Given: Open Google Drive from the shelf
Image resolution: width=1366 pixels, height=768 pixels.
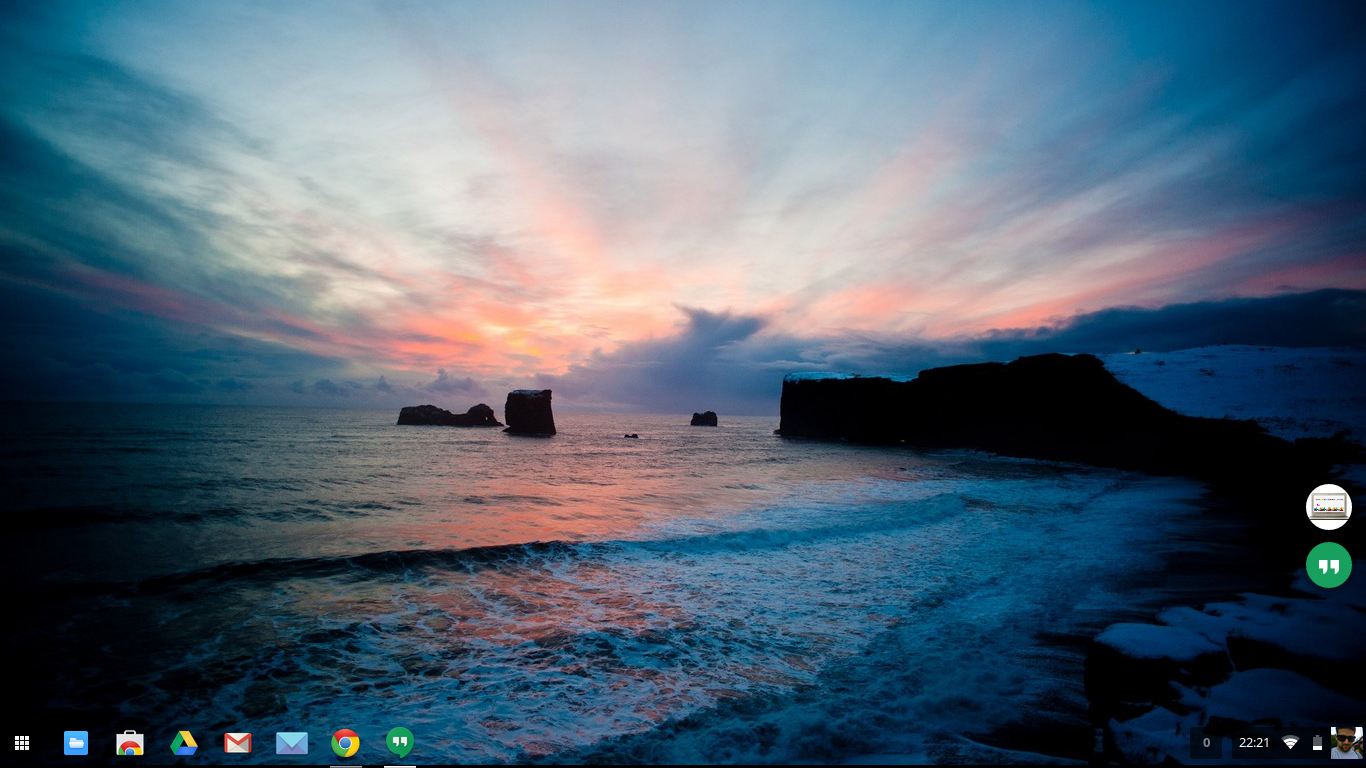Looking at the screenshot, I should tap(184, 743).
